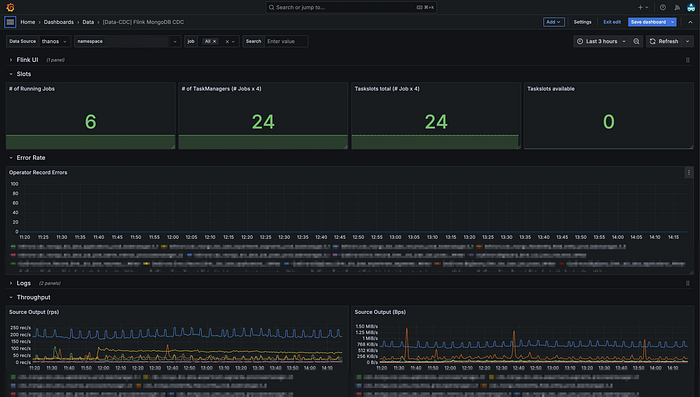Click the magnifier icon in search bar

(271, 7)
